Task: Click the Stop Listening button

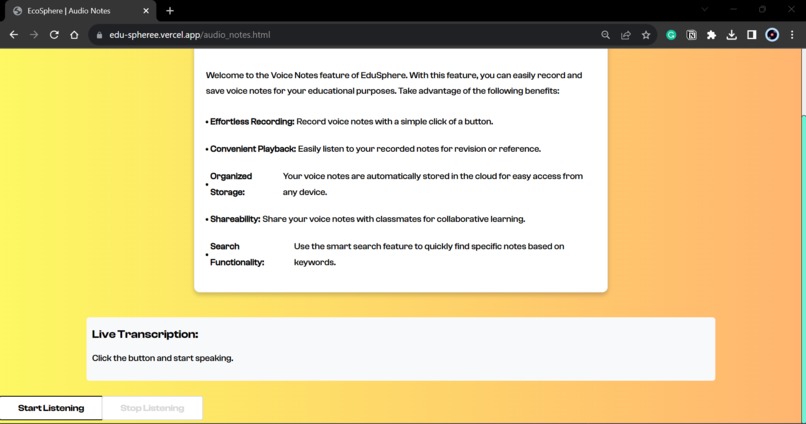Action: 152,408
